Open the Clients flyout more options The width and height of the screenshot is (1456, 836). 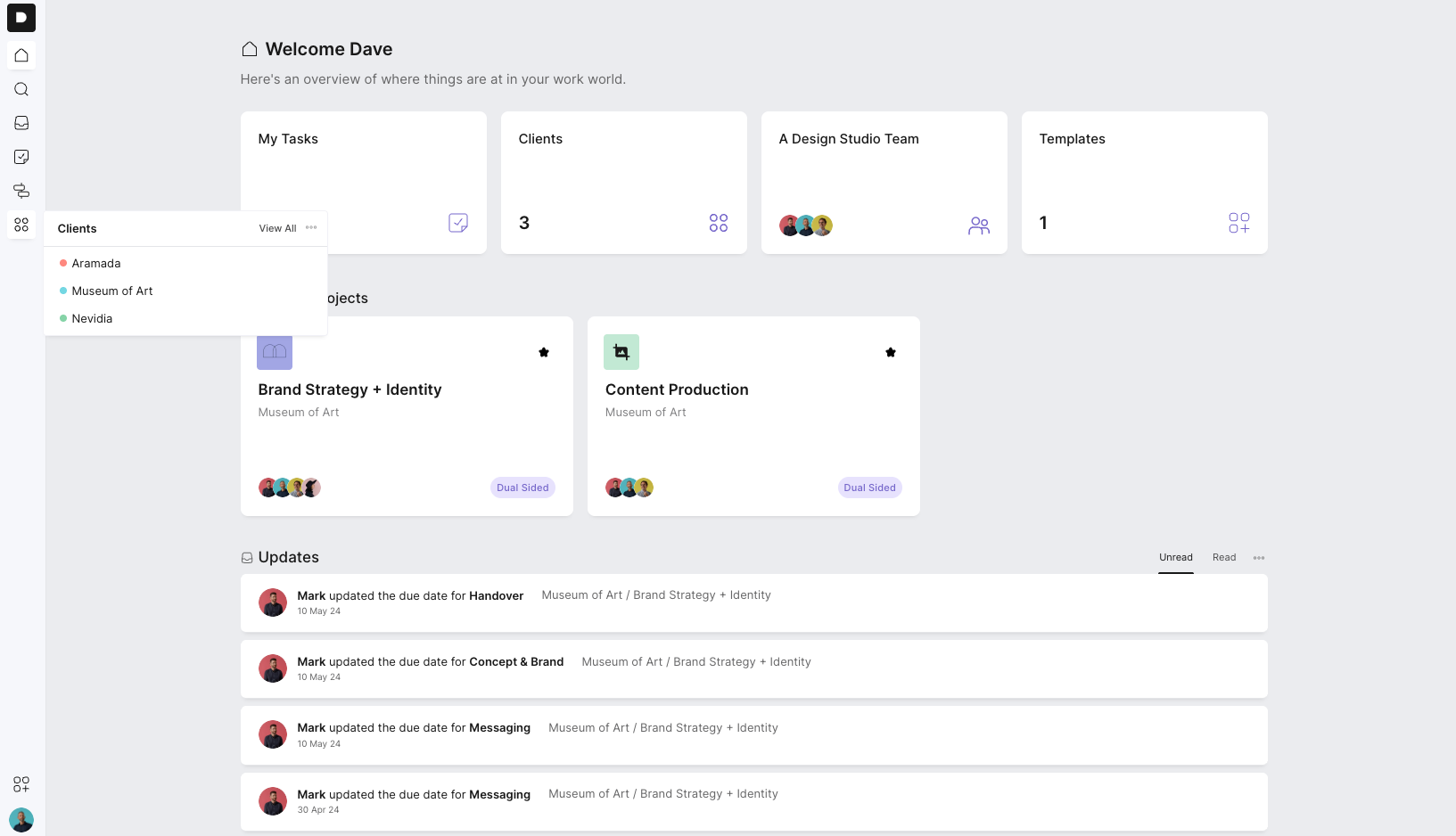point(311,228)
